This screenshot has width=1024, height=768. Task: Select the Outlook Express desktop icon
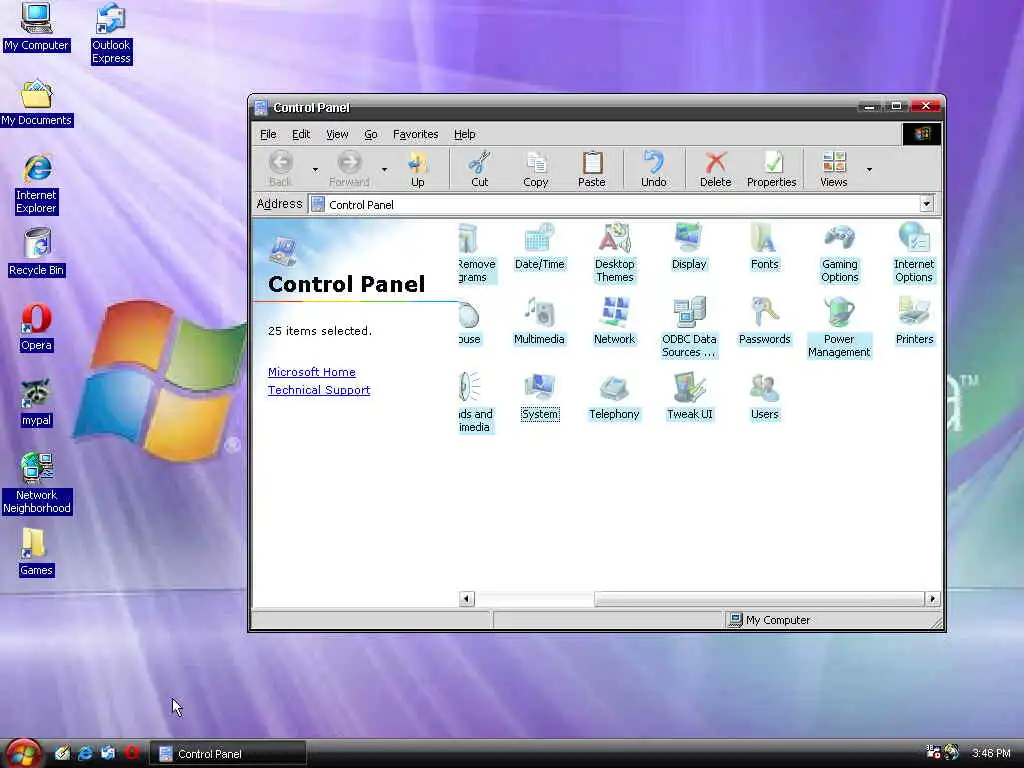click(x=111, y=34)
